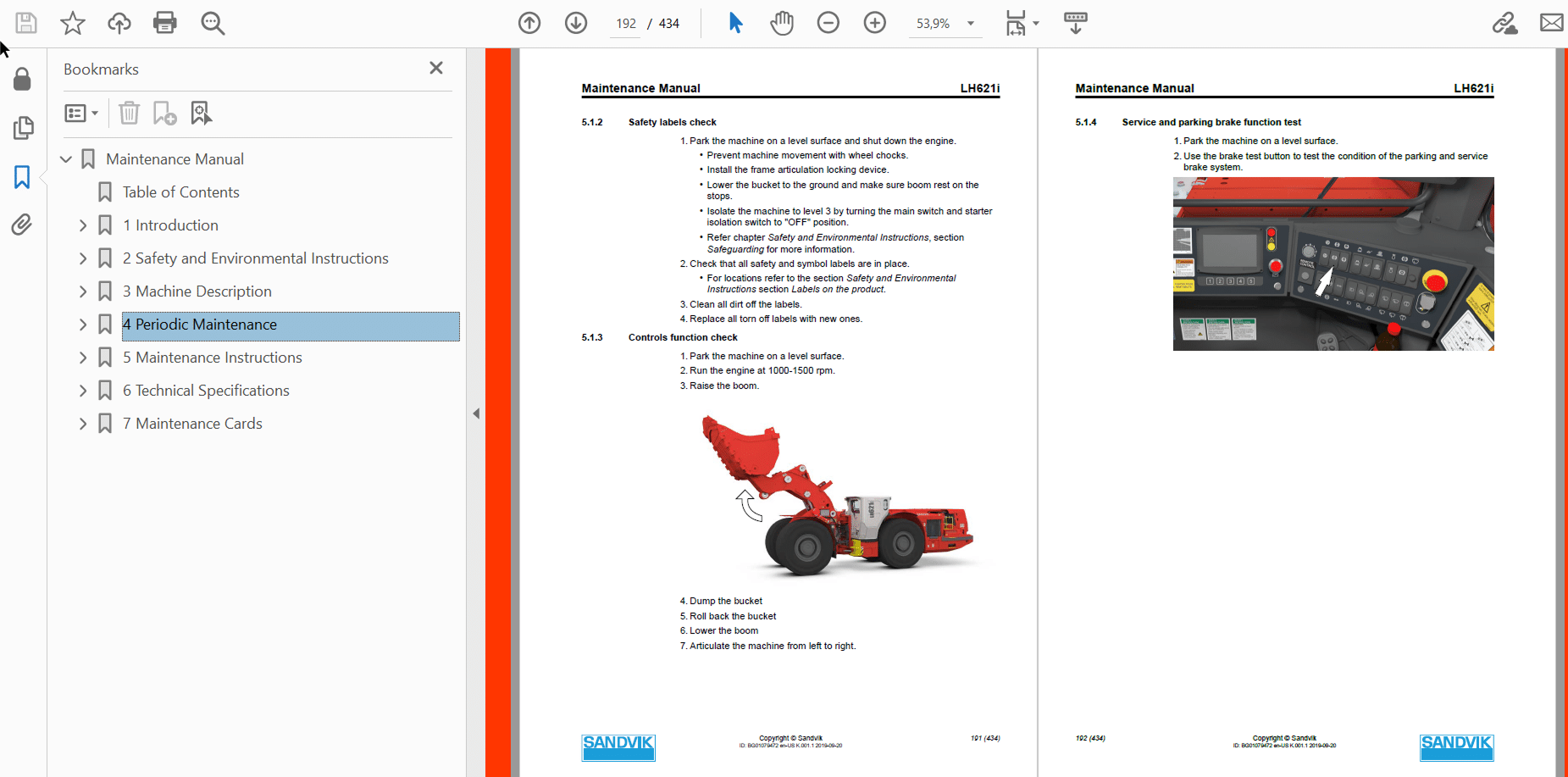Jump to 2 Safety and Environmental Instructions
The height and width of the screenshot is (777, 1568).
(255, 258)
